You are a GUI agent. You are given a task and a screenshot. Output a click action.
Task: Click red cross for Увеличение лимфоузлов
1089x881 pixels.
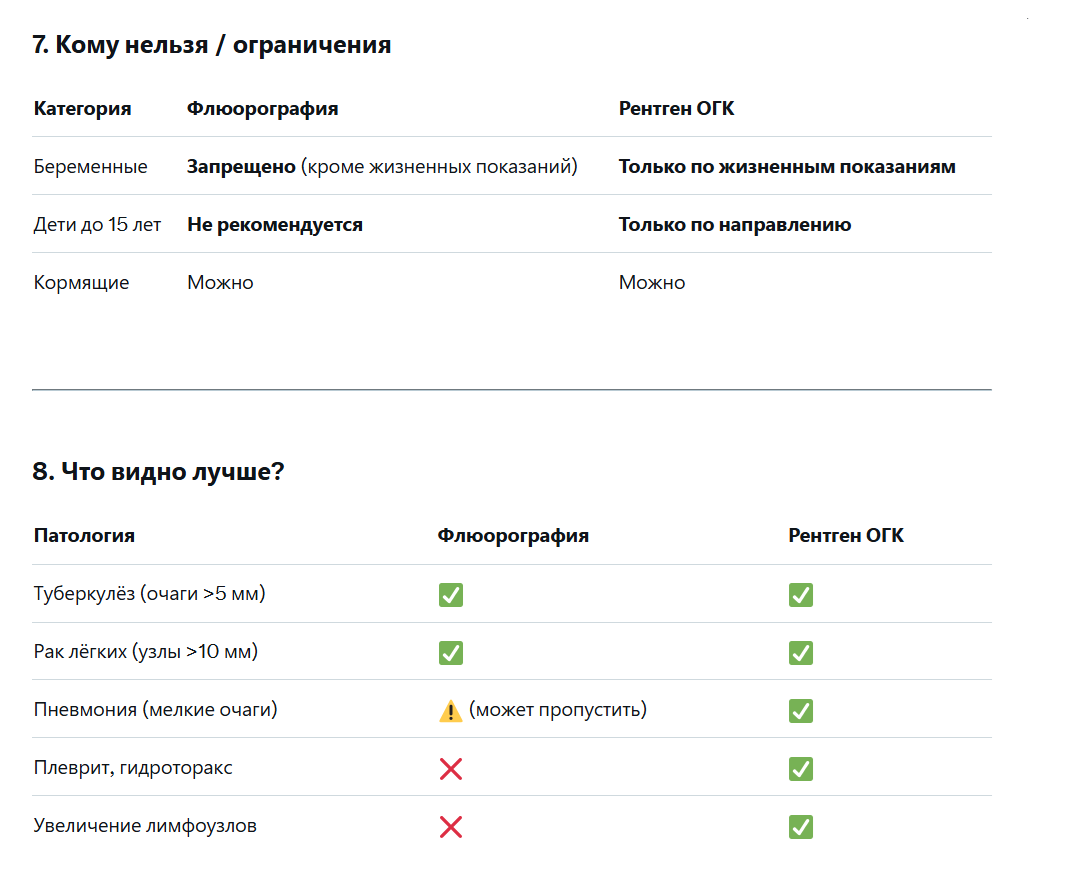(450, 827)
